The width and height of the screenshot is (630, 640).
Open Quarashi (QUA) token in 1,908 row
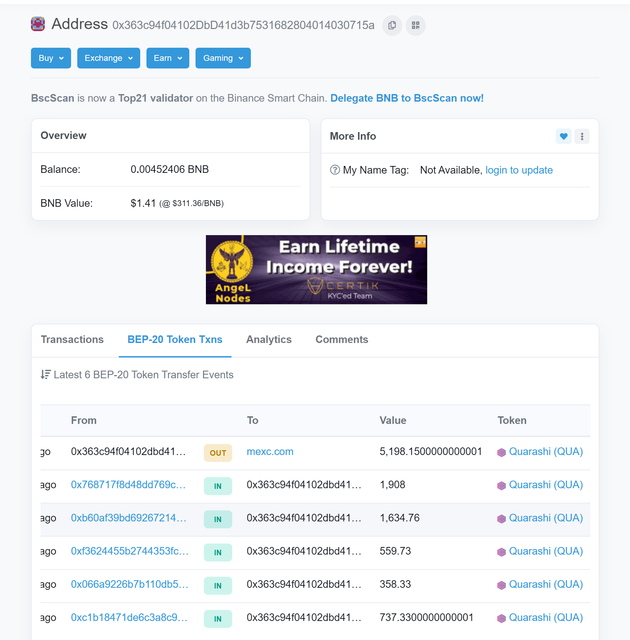point(546,484)
